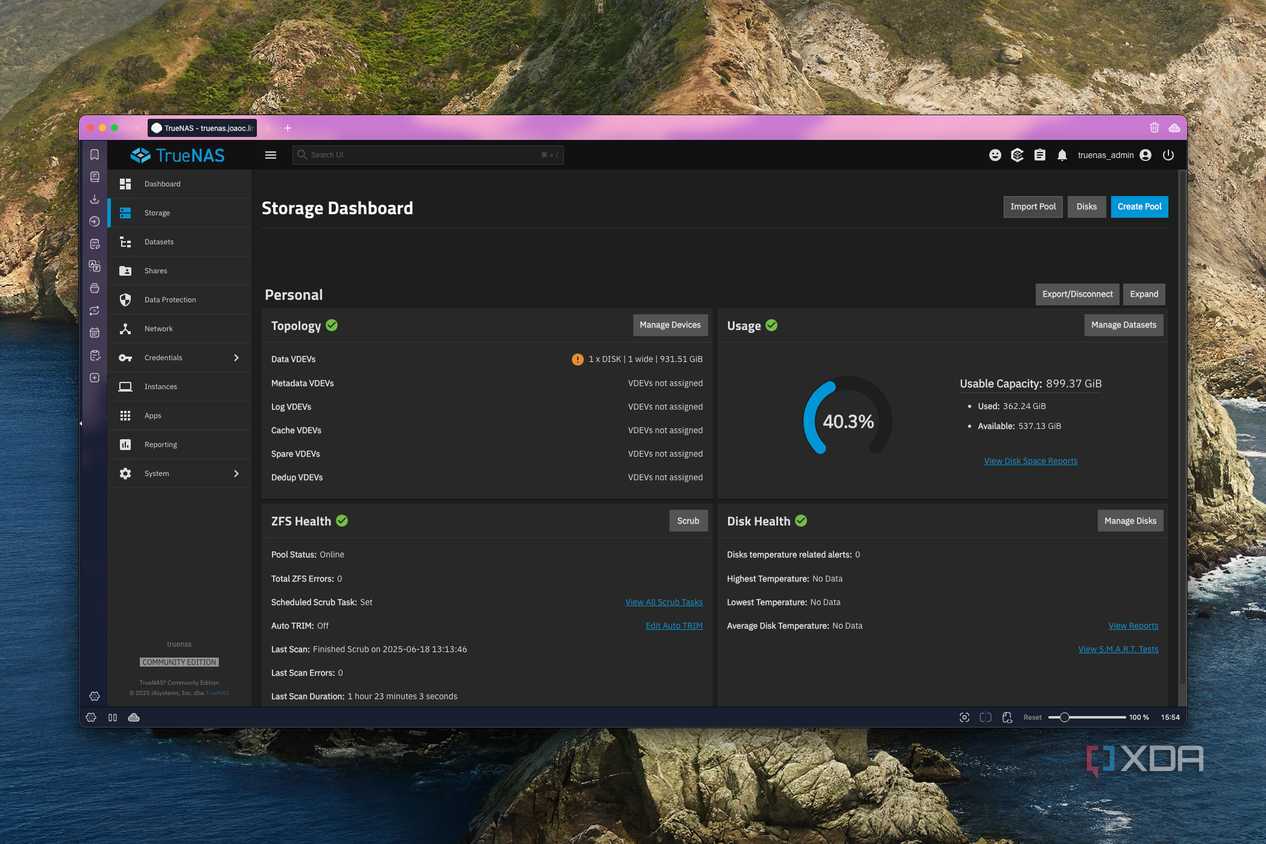This screenshot has width=1266, height=844.
Task: Open the View Disk Space Reports link
Action: (1030, 461)
